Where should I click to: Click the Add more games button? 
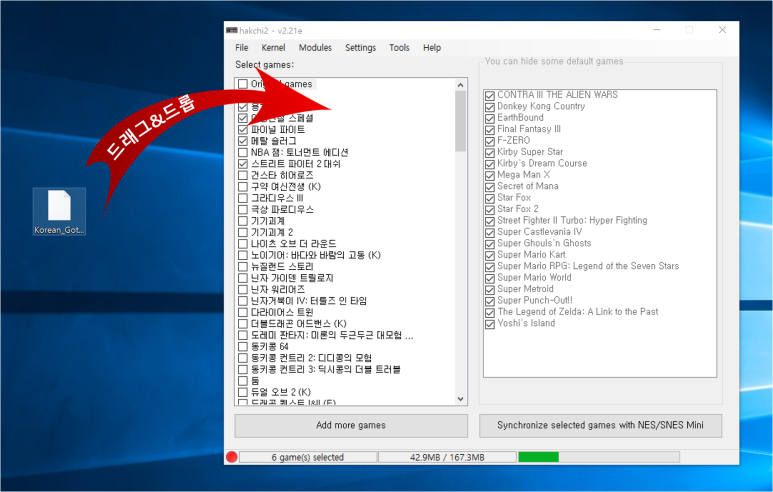coord(351,425)
